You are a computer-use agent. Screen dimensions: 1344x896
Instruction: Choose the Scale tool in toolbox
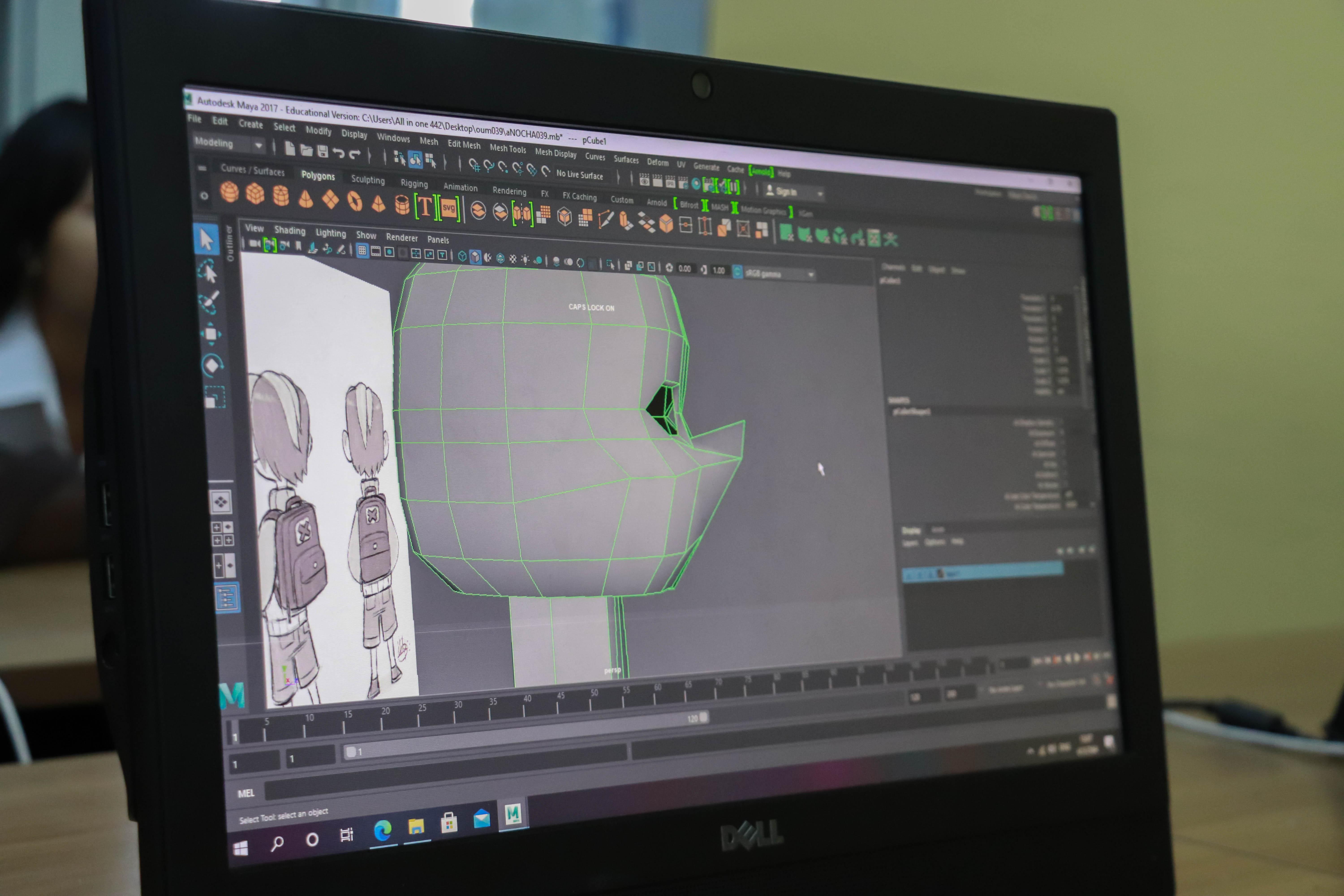[x=215, y=397]
